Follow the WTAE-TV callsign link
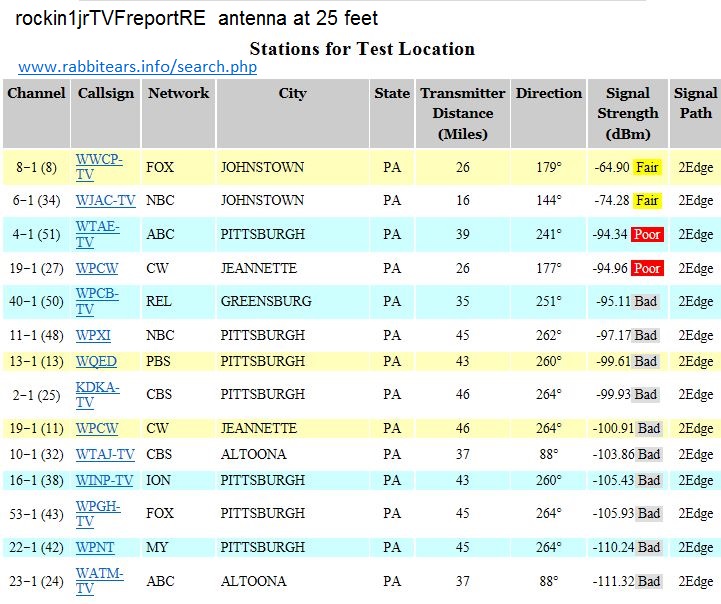 [97, 228]
